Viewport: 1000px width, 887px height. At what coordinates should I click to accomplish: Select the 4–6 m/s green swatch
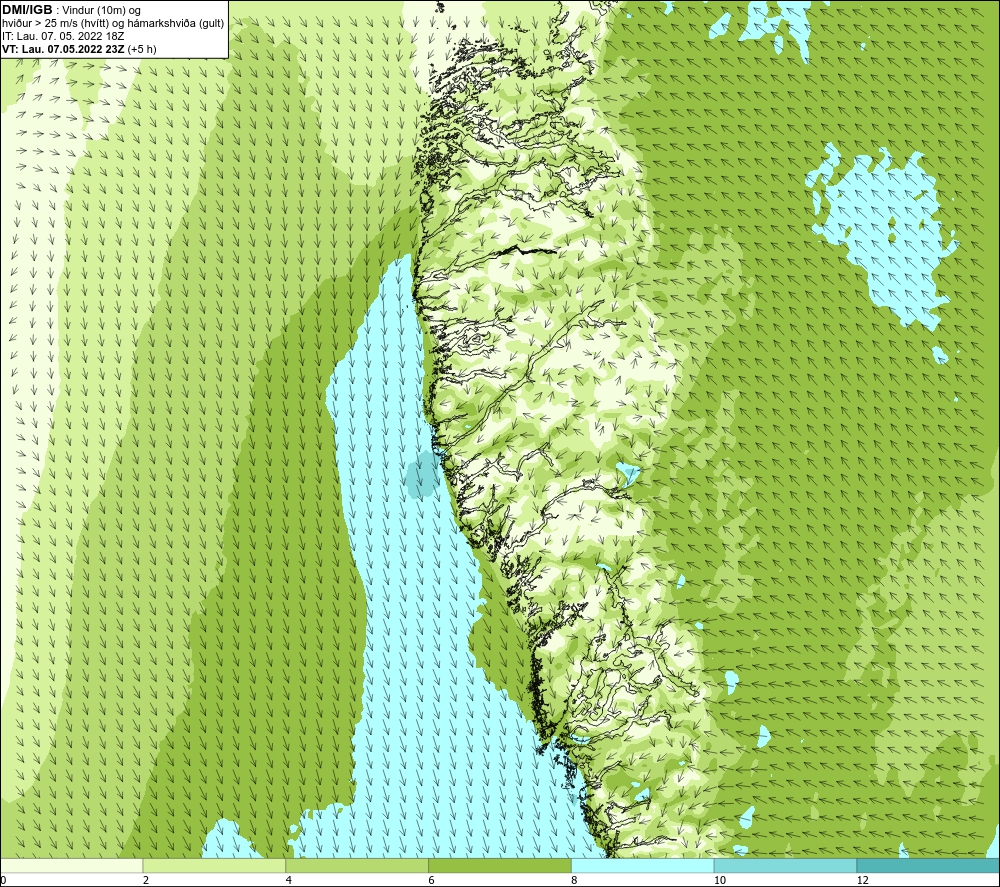(357, 865)
